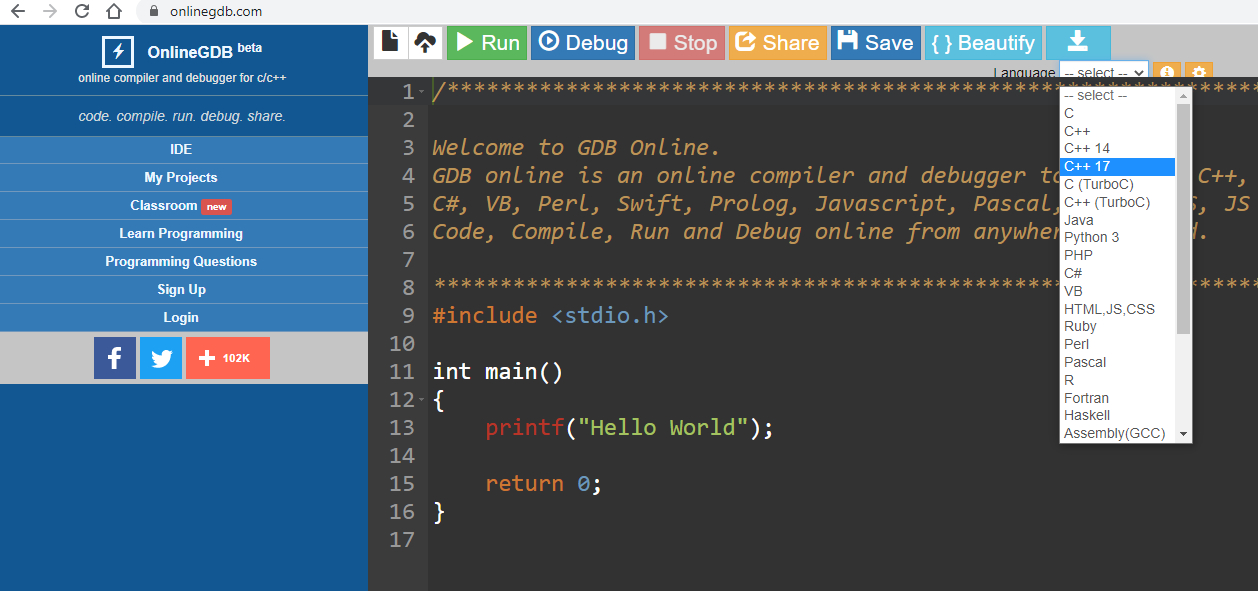1258x591 pixels.
Task: Select Ruby in the language list
Action: click(1118, 326)
